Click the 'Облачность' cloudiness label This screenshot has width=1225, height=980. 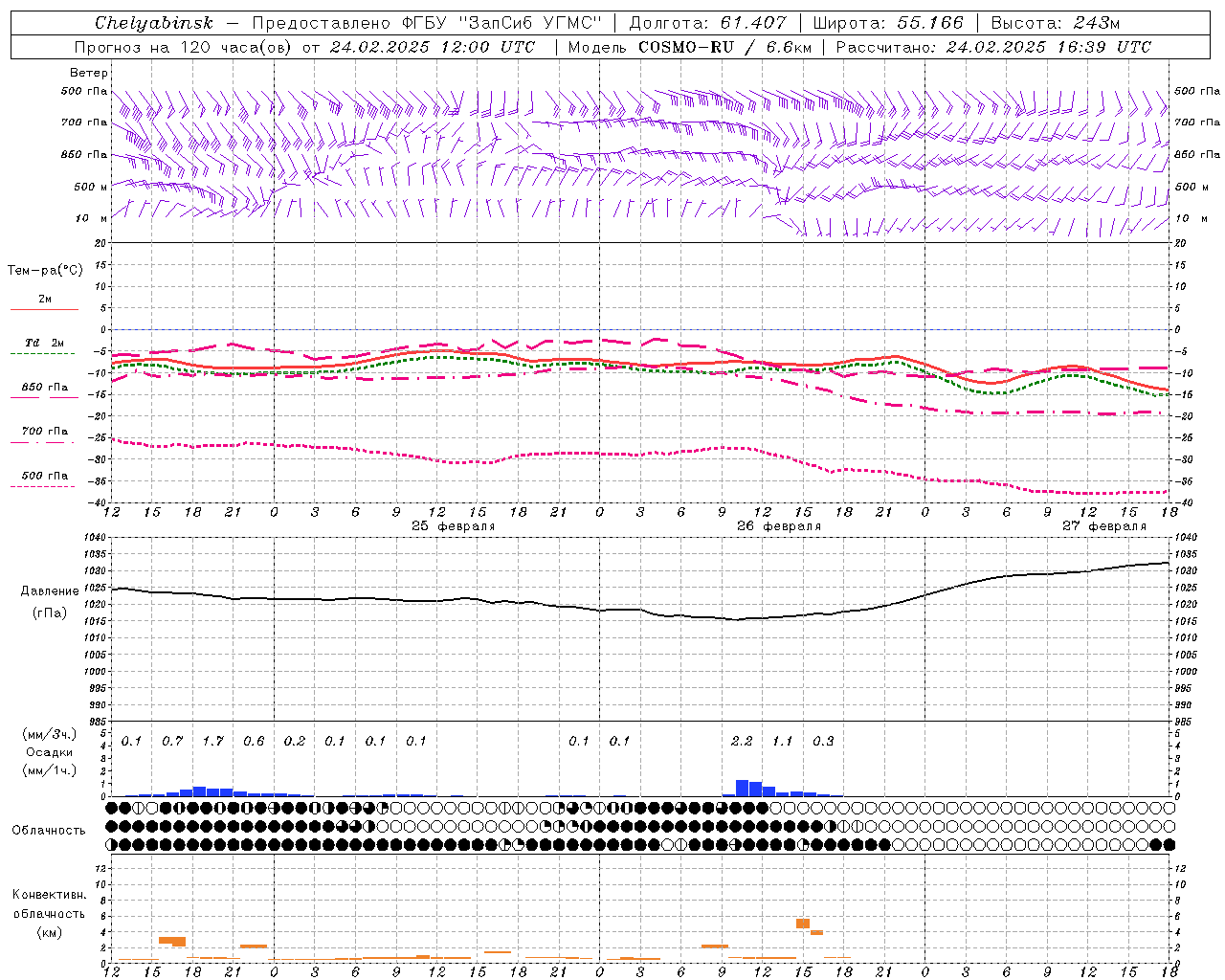coord(49,830)
